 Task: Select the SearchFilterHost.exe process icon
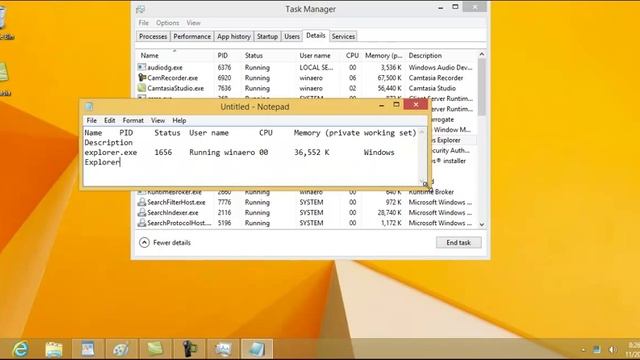pos(142,202)
